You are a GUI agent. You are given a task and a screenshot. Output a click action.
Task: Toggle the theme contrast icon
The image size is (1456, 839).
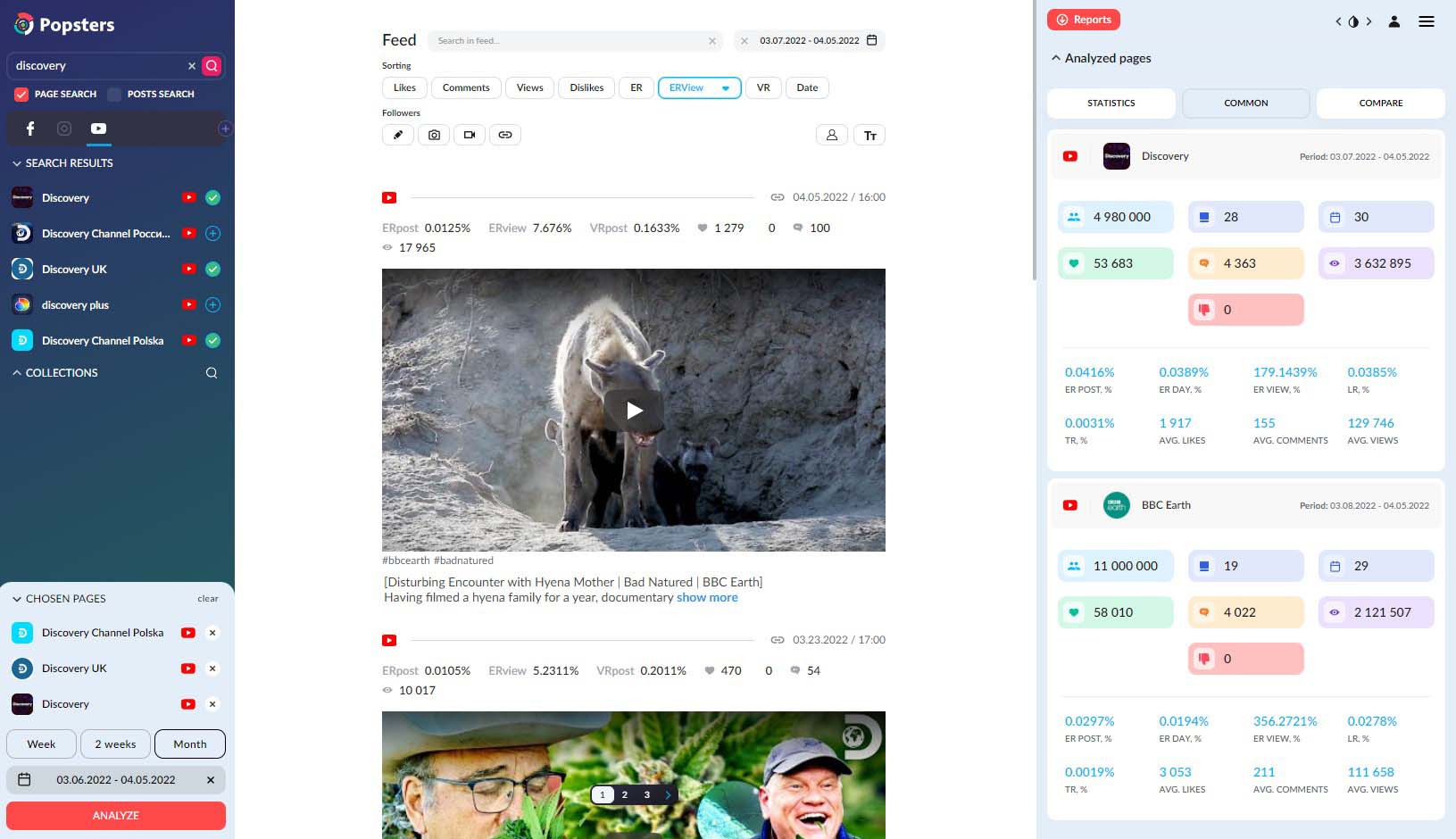point(1353,21)
